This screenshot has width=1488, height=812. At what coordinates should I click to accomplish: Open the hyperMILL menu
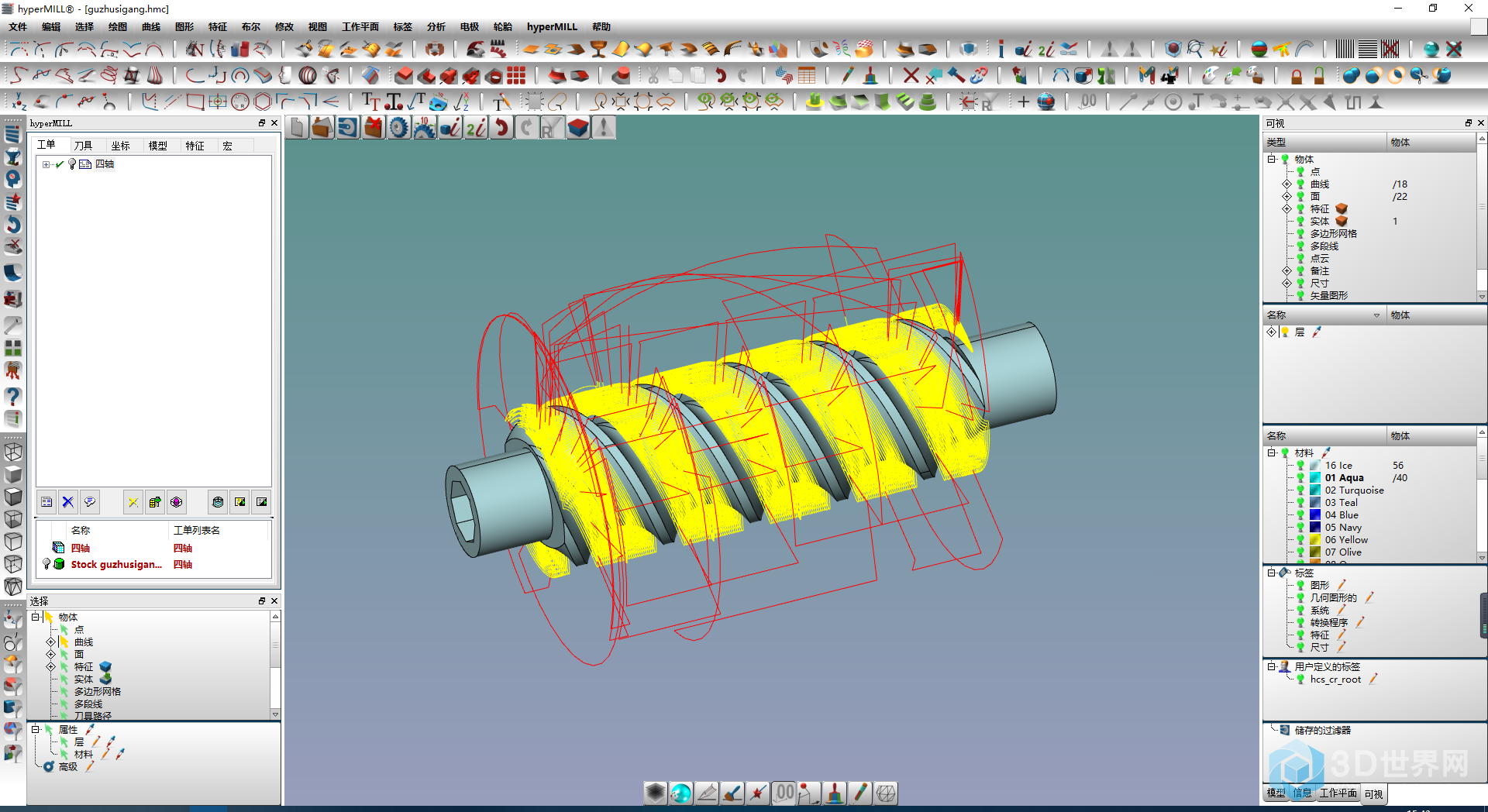(552, 27)
